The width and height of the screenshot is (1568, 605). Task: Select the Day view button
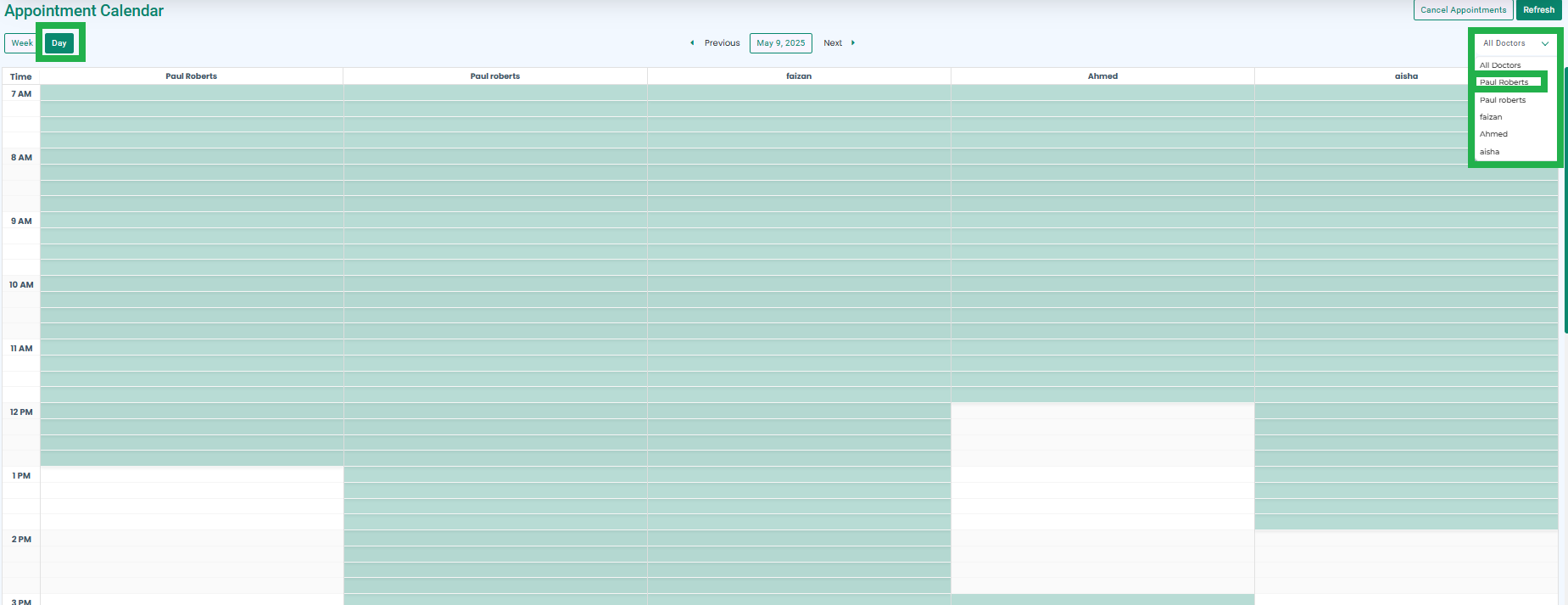pos(59,43)
